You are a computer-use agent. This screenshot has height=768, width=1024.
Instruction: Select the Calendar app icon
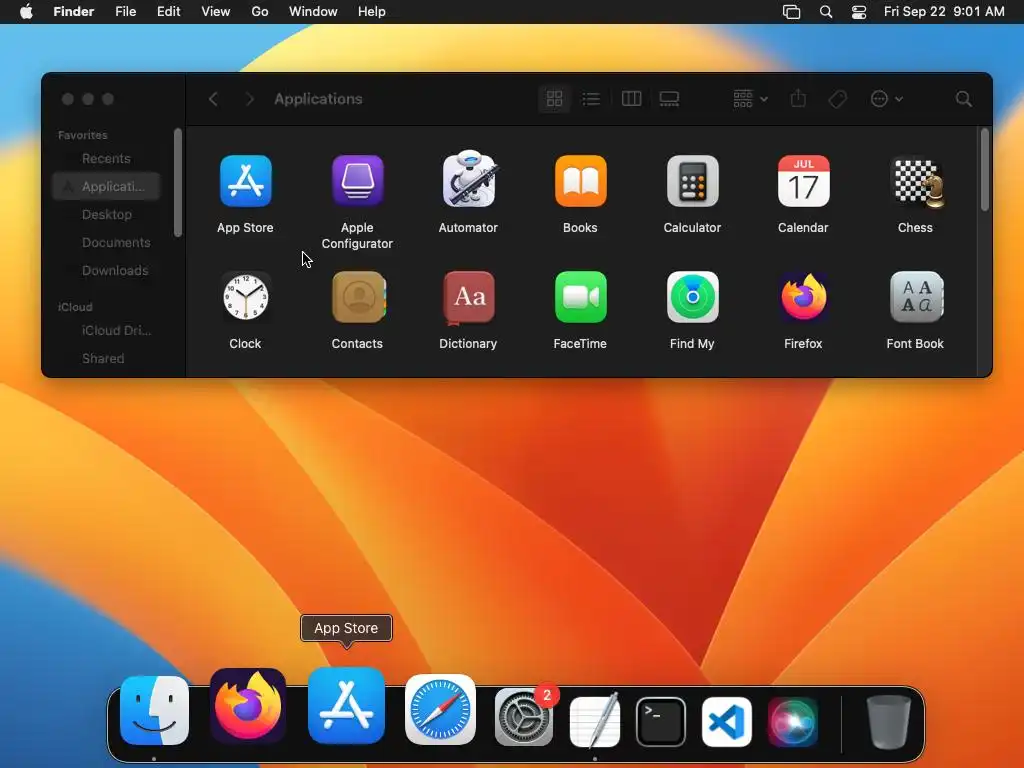click(804, 181)
